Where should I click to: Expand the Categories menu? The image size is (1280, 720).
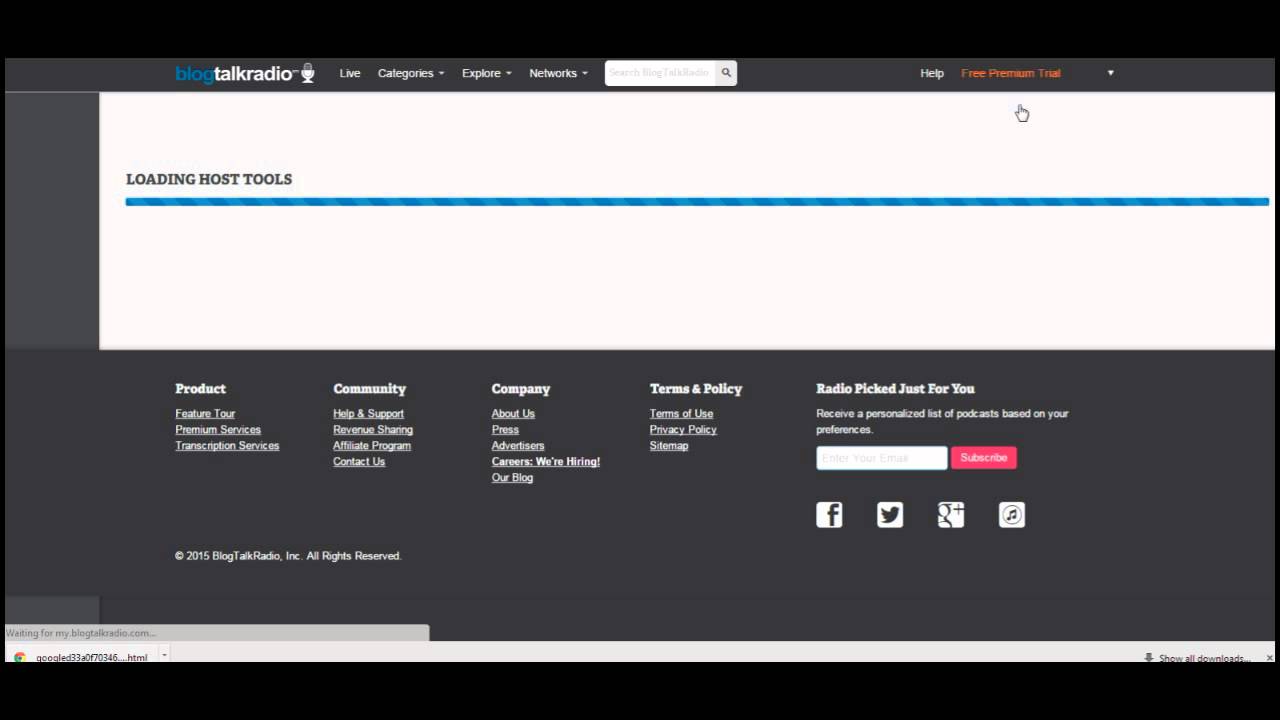coord(411,73)
